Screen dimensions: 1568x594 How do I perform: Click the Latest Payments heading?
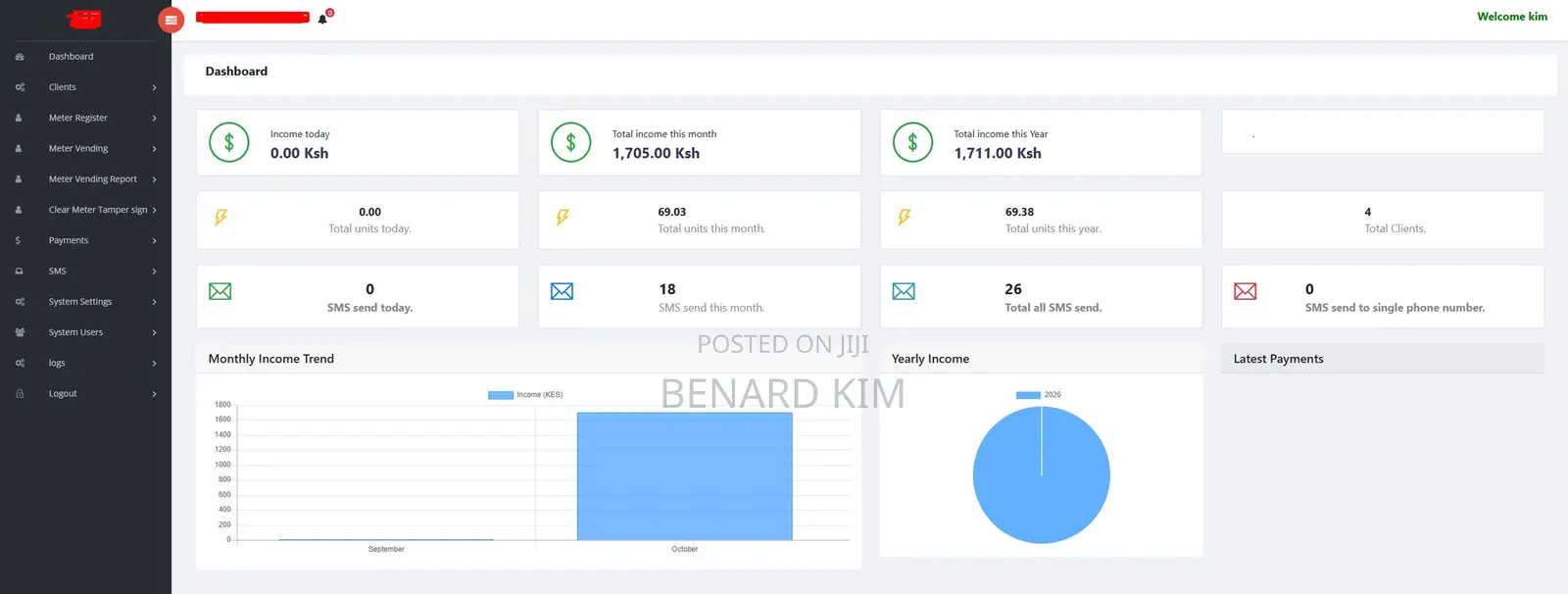pyautogui.click(x=1278, y=359)
